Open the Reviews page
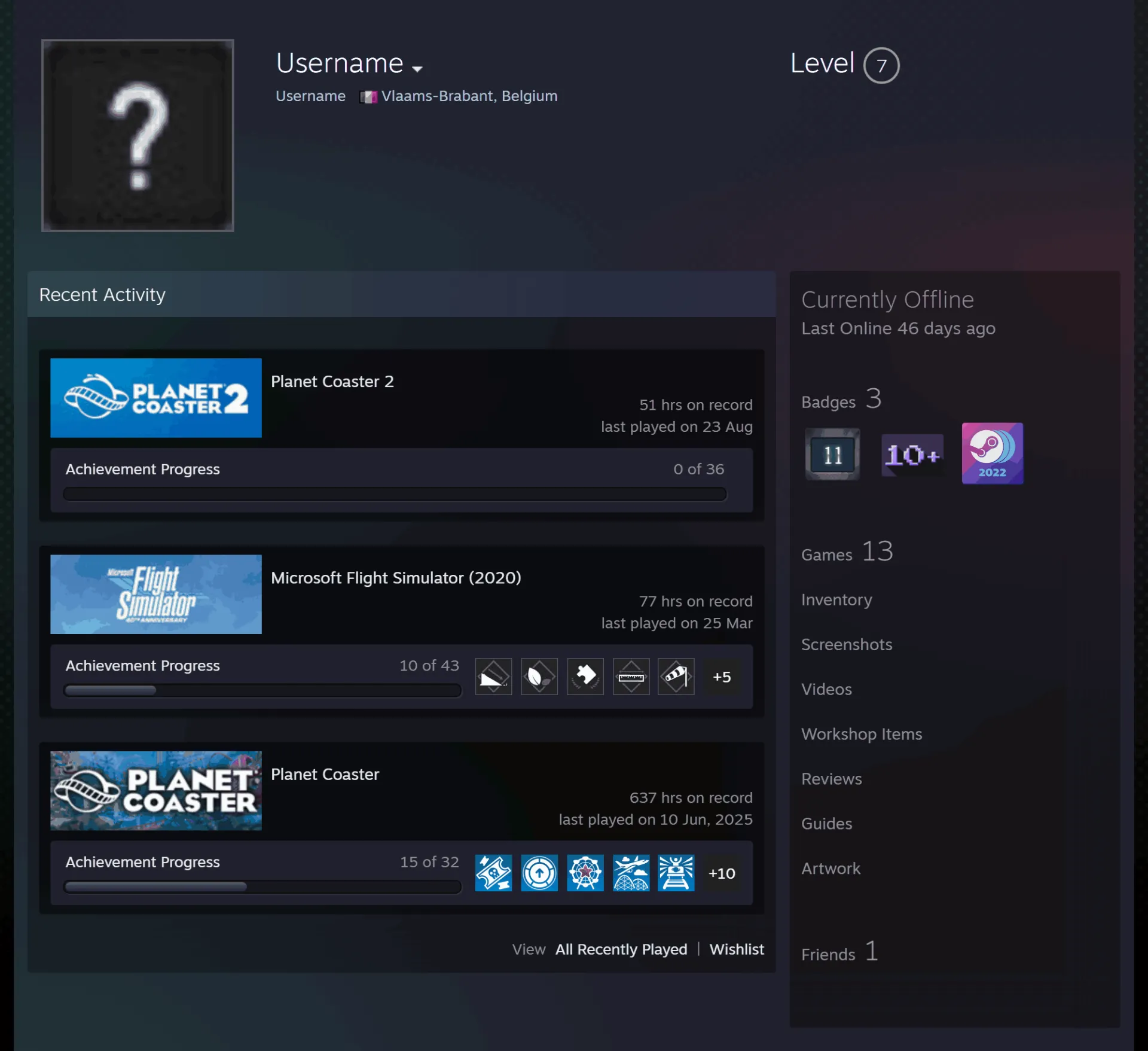This screenshot has width=1148, height=1051. coord(831,779)
